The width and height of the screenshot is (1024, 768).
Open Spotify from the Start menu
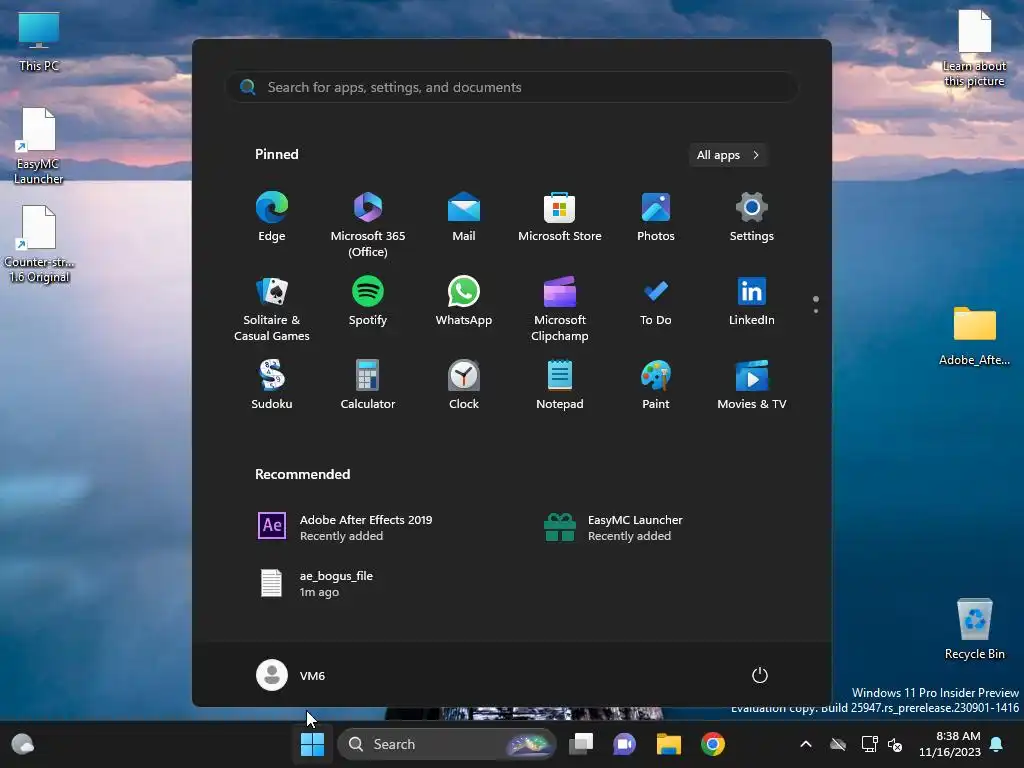pyautogui.click(x=368, y=301)
